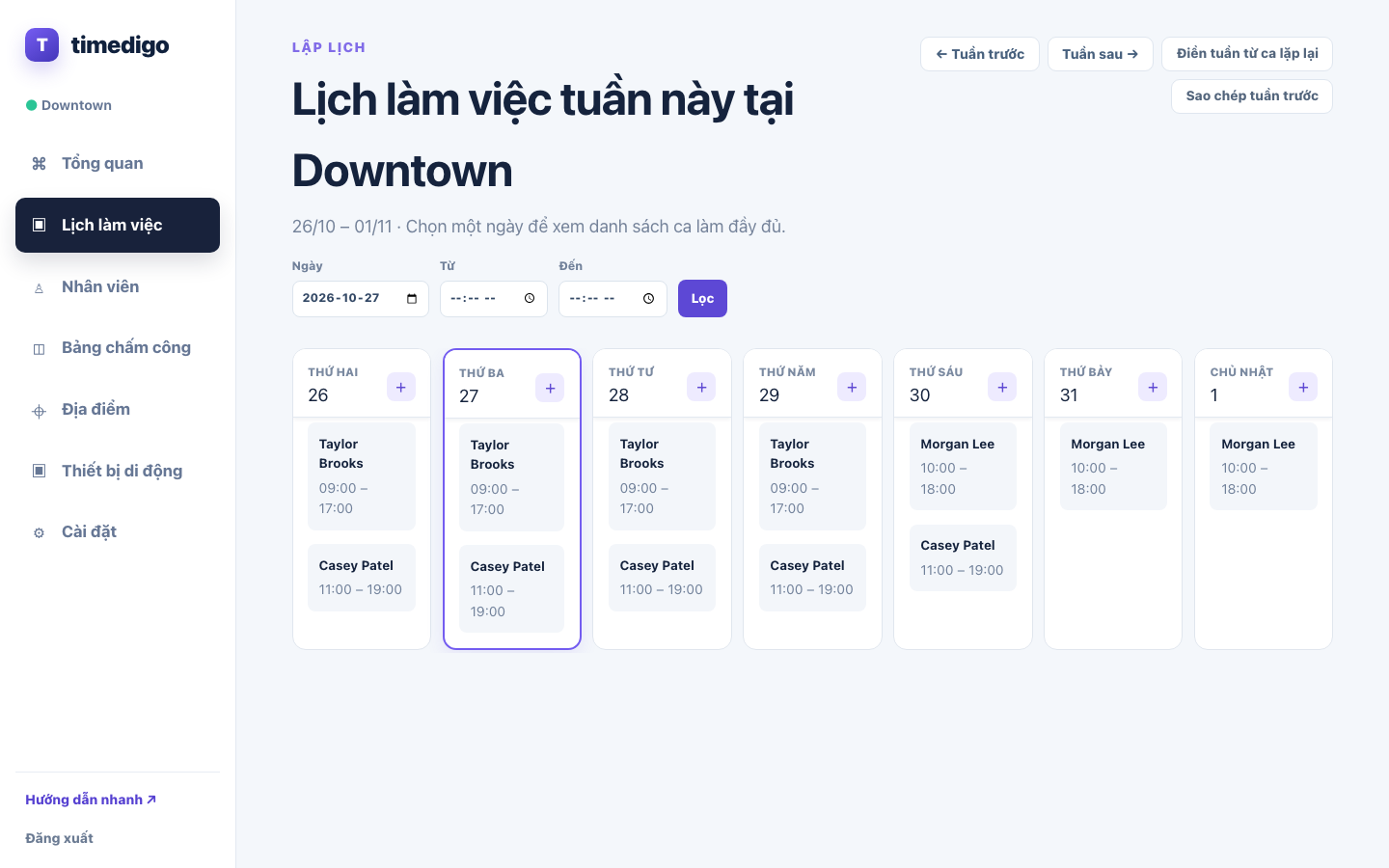Open Casey Patel shift on Thứ Ba

pyautogui.click(x=512, y=588)
